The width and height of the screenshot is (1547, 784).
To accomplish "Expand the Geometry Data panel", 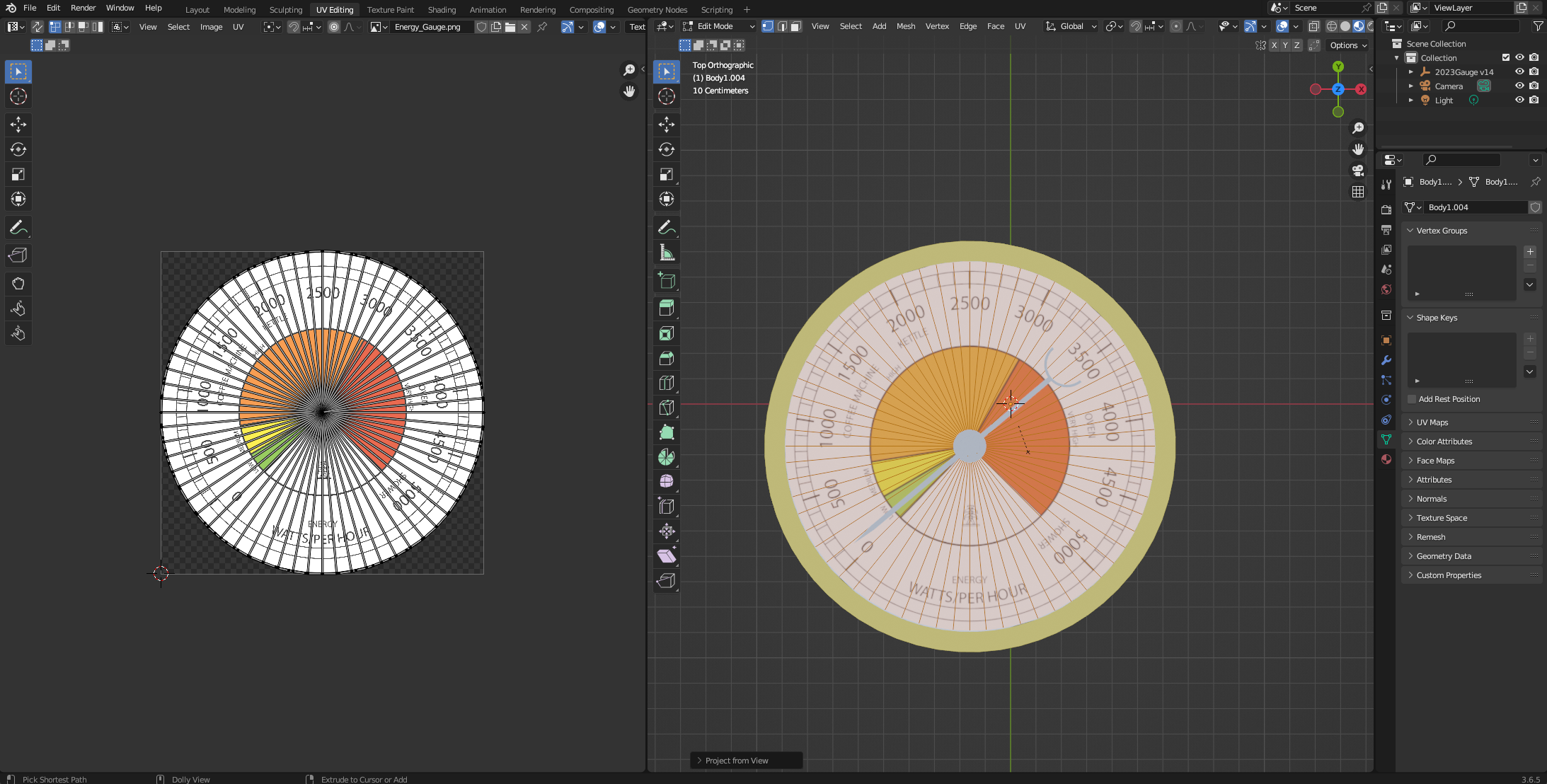I will (x=1472, y=556).
